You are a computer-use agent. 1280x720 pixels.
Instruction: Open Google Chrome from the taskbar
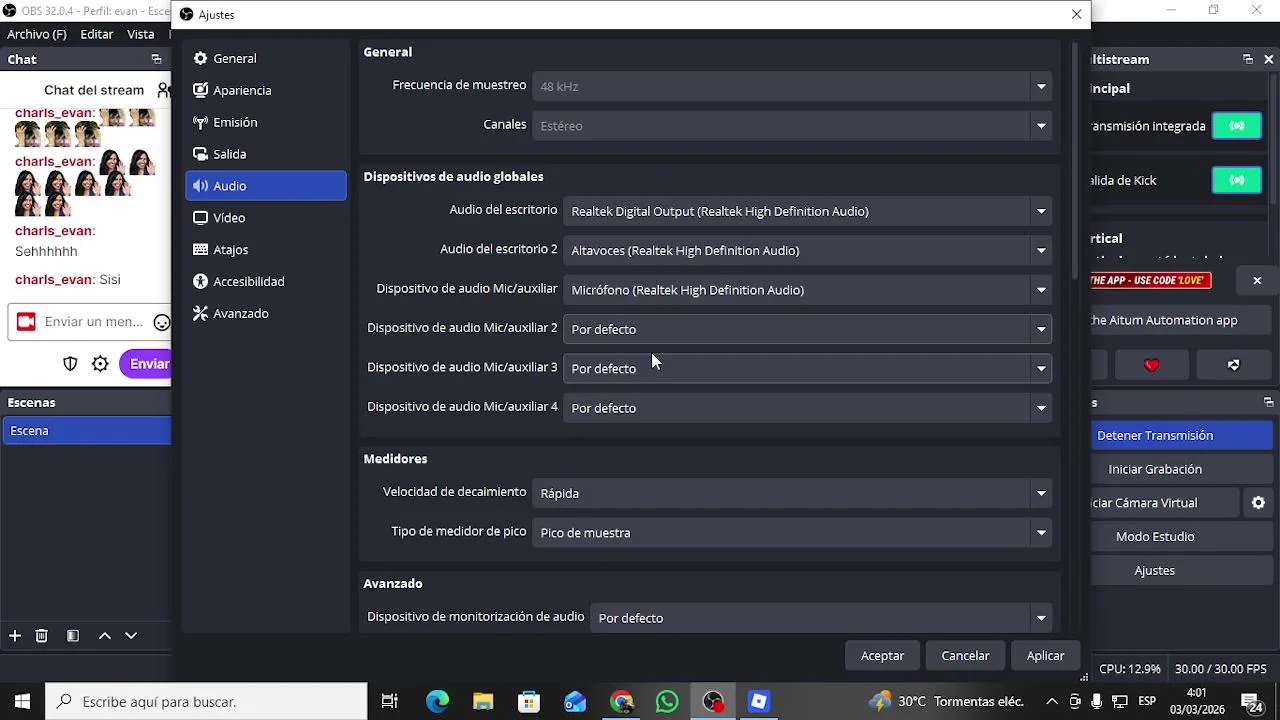point(621,701)
